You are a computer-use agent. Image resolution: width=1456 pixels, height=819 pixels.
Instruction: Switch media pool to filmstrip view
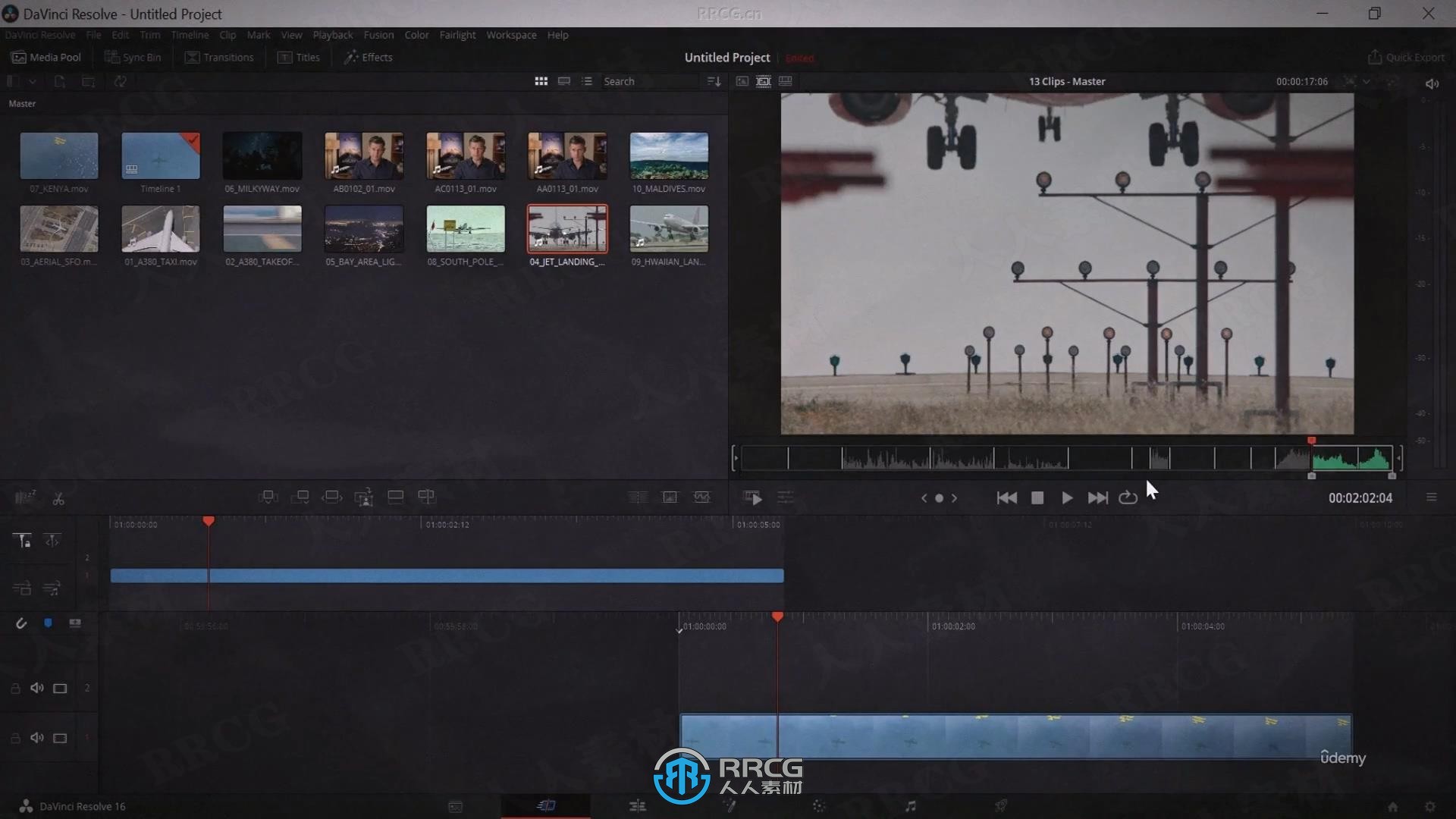[564, 81]
